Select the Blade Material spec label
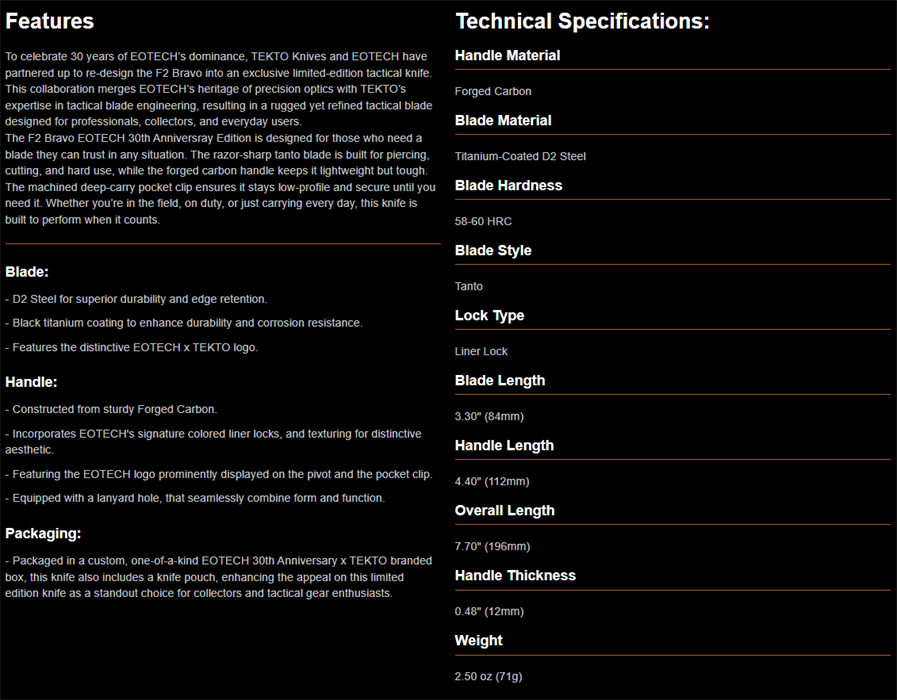This screenshot has height=700, width=897. click(x=503, y=121)
